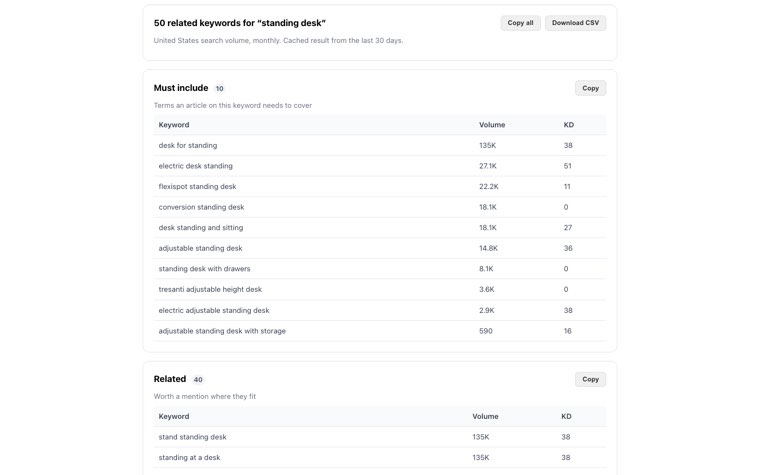Image resolution: width=760 pixels, height=475 pixels.
Task: Click "Terms an article" description text
Action: (233, 106)
